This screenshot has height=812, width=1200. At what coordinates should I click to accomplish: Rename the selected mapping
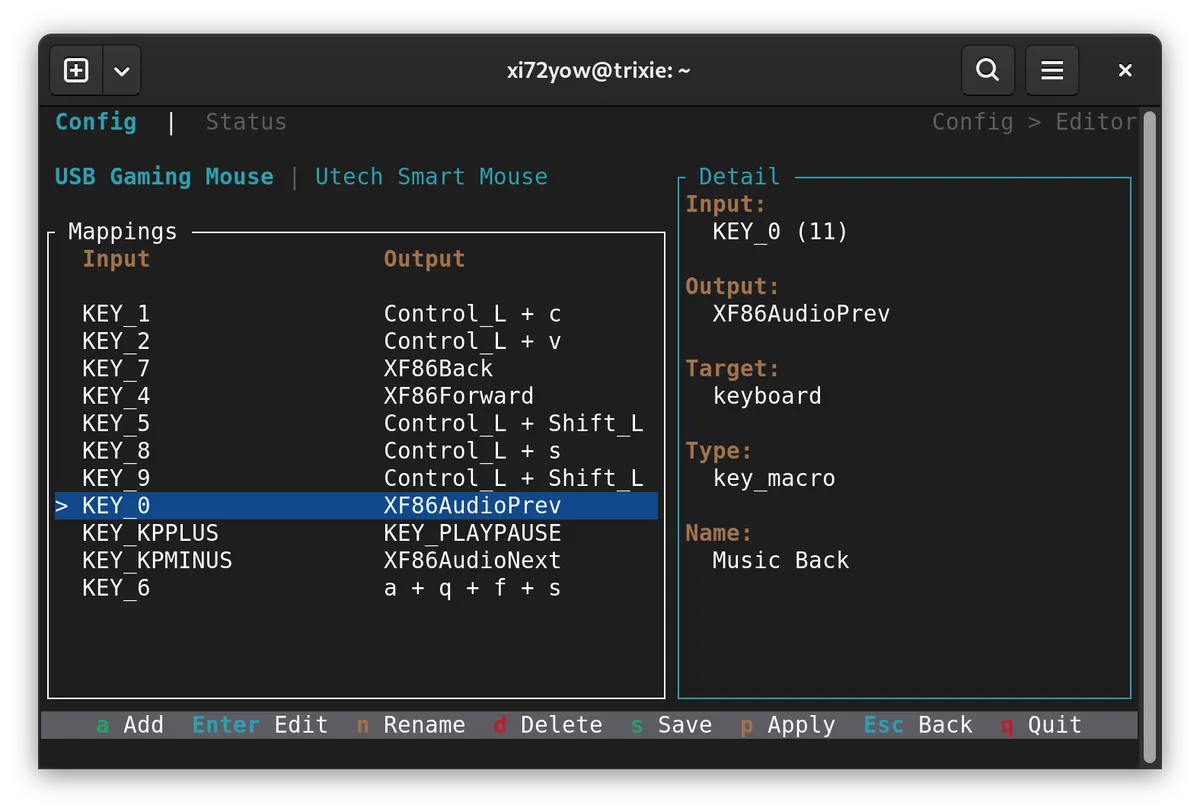(x=410, y=724)
